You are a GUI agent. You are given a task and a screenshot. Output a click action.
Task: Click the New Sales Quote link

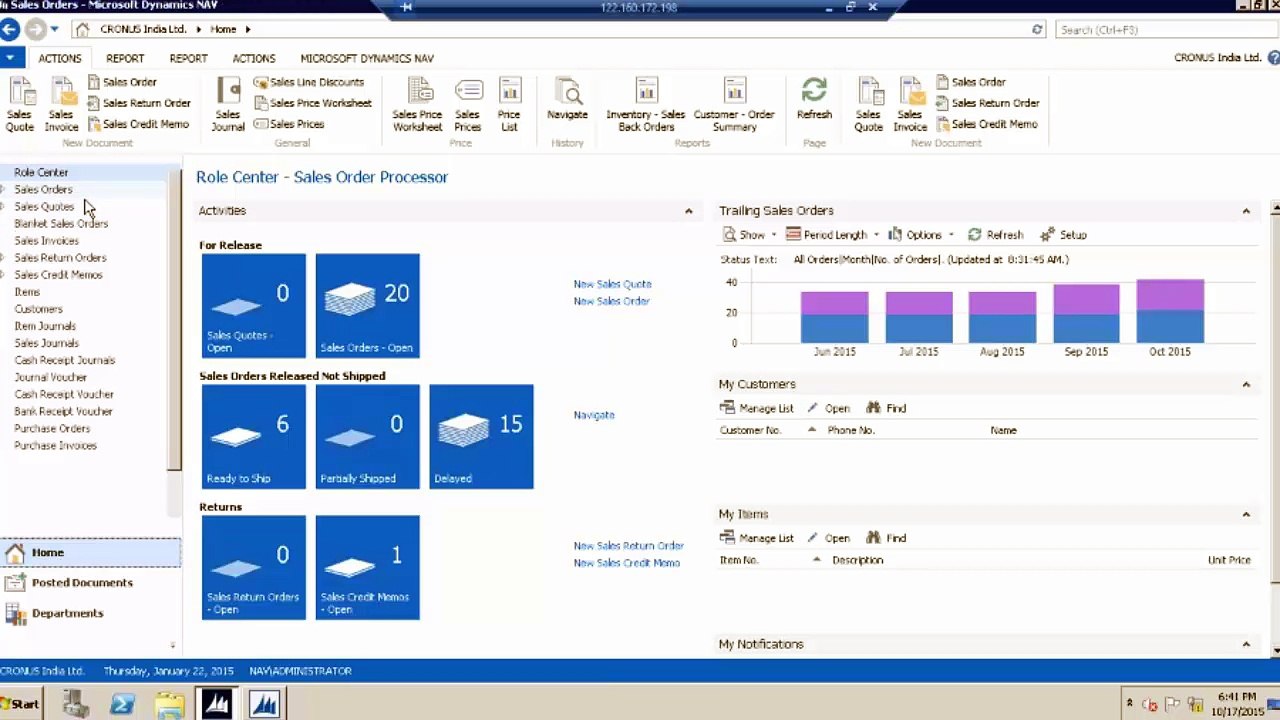(x=612, y=284)
